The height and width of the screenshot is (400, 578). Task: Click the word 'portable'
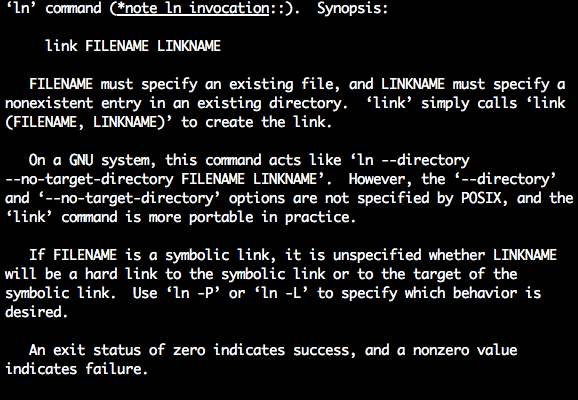[x=221, y=218]
